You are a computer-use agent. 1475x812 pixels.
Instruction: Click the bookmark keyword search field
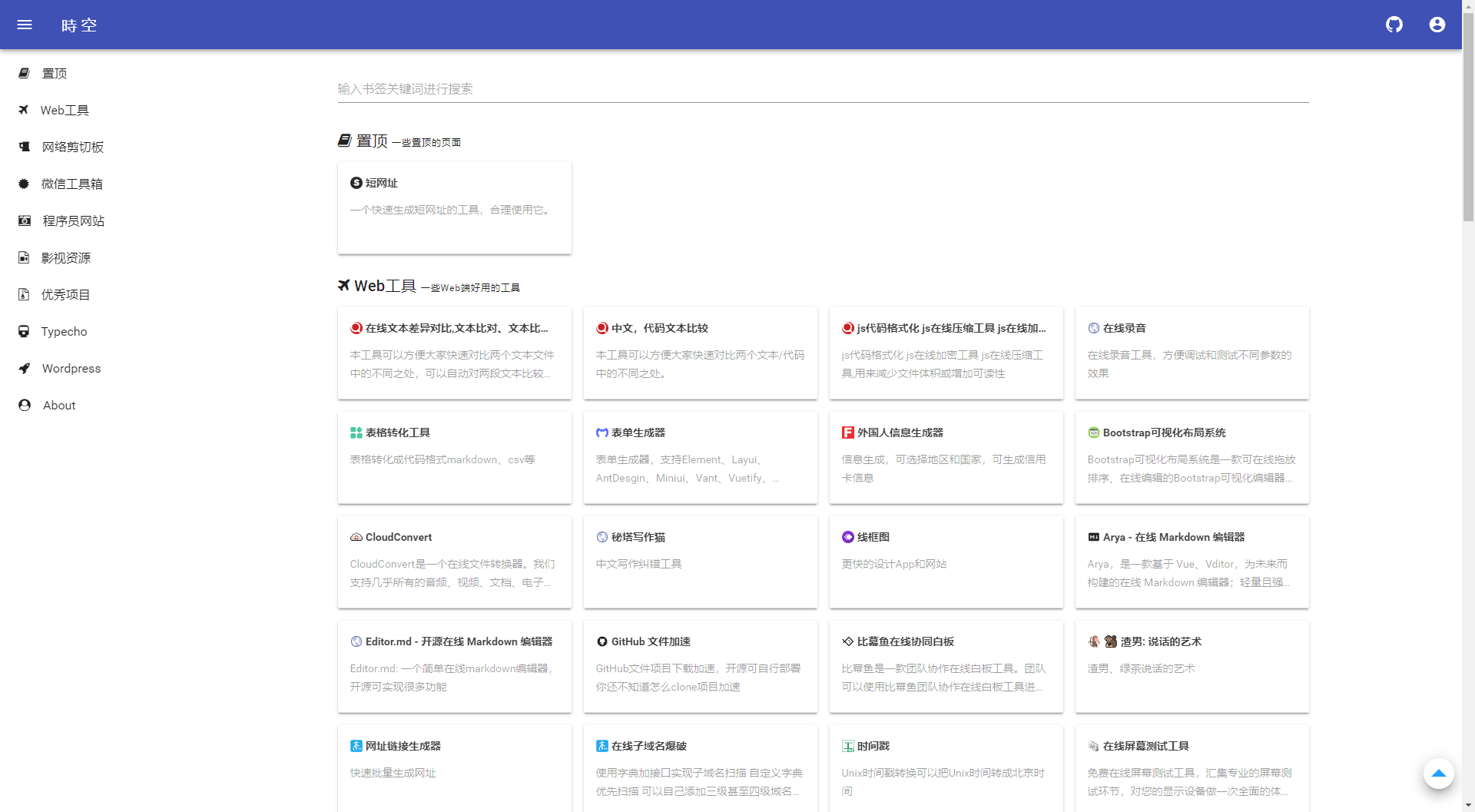(x=822, y=89)
